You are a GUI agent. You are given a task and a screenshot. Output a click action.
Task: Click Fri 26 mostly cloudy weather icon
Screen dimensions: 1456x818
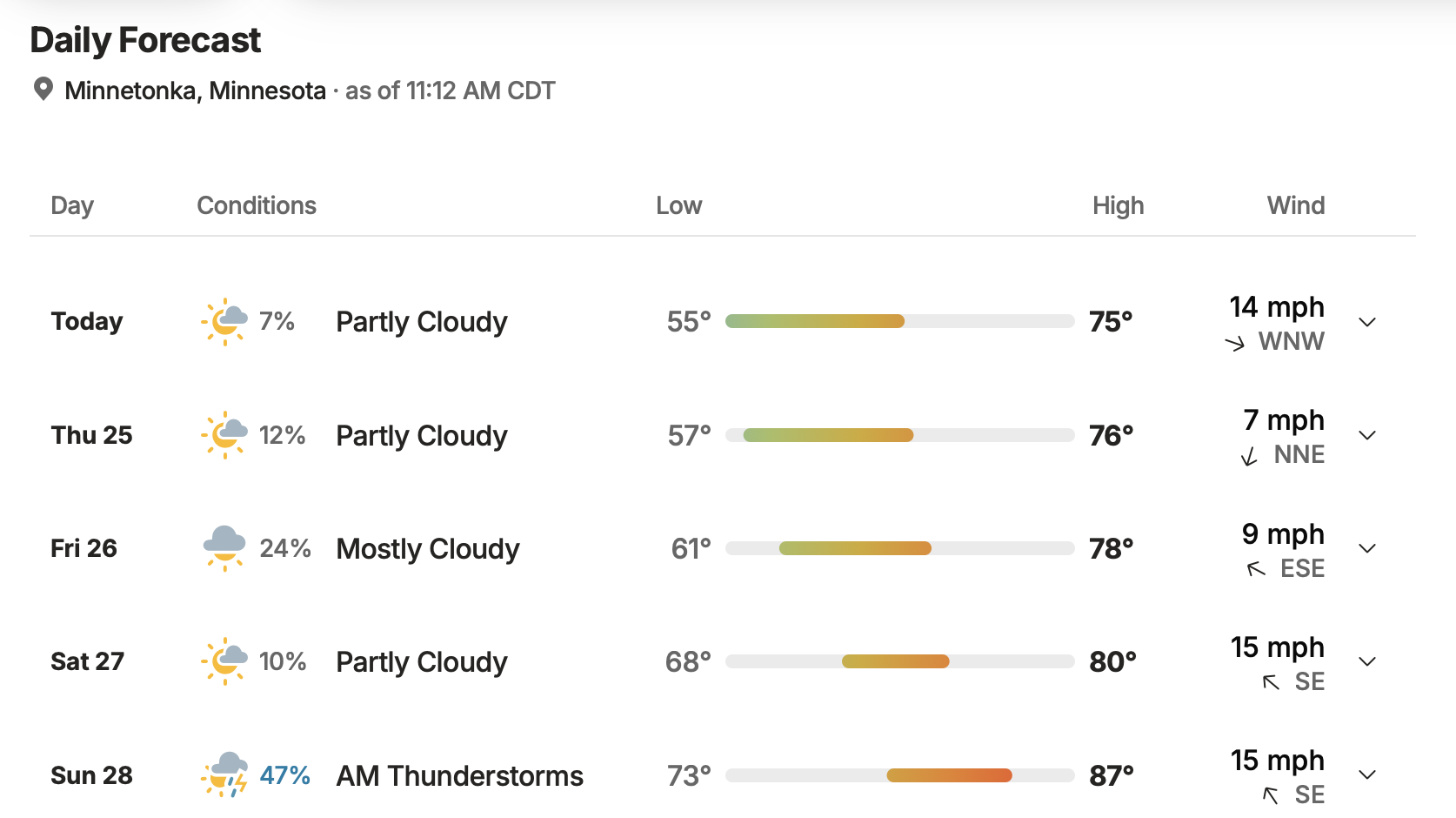click(224, 548)
